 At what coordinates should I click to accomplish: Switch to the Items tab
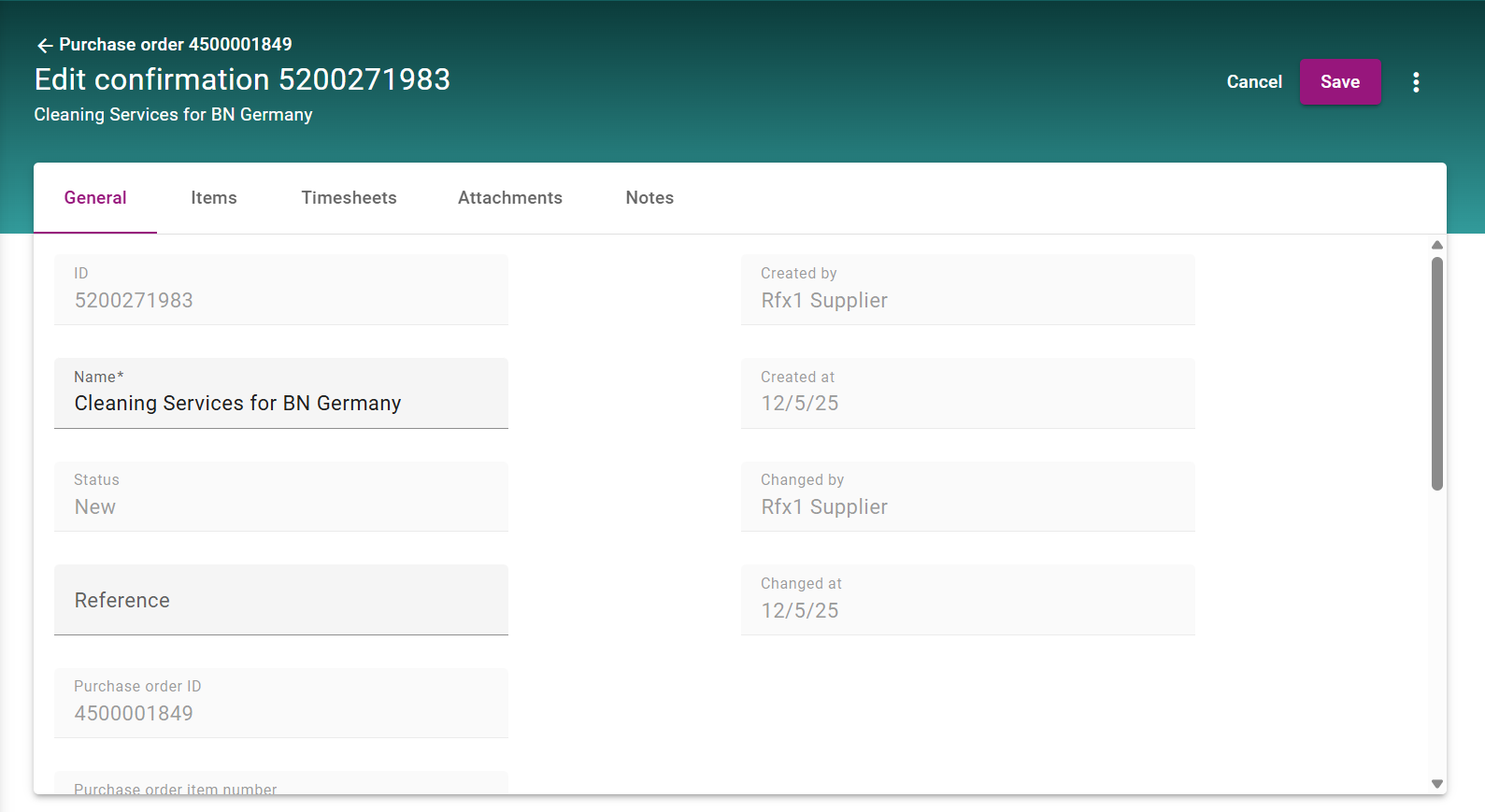pos(214,198)
